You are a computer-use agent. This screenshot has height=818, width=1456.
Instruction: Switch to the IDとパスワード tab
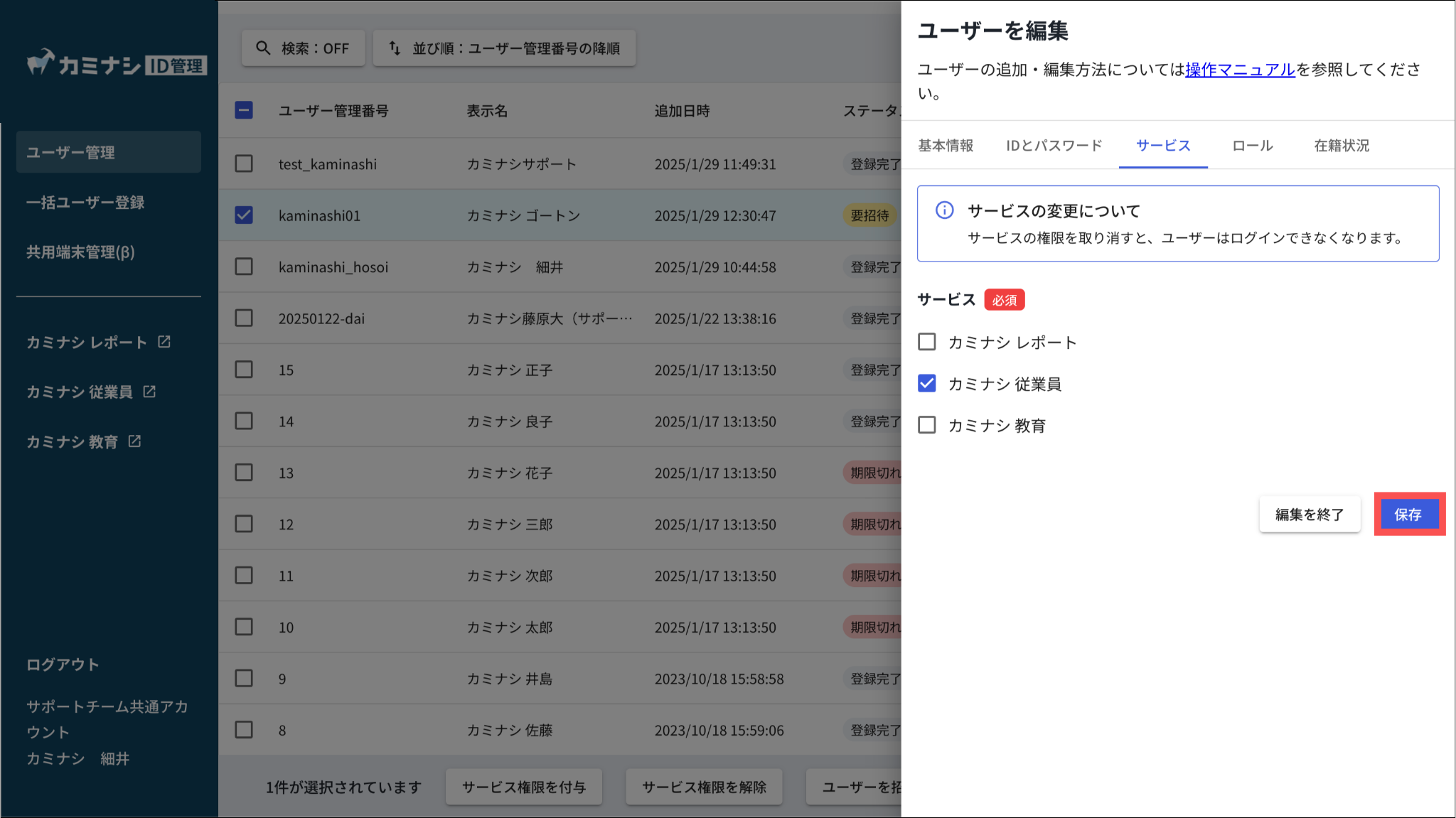coord(1054,146)
